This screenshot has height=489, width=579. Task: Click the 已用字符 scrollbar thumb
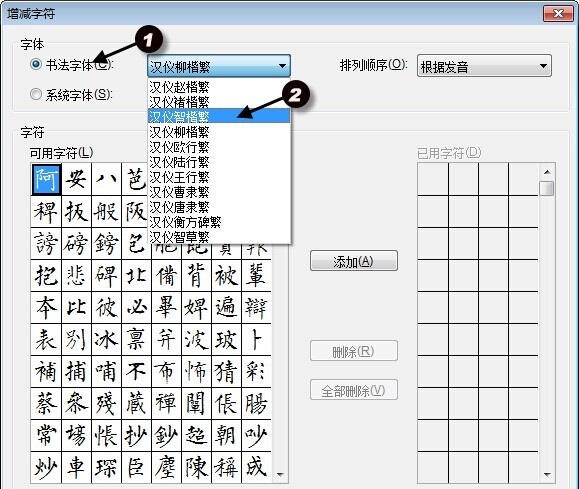point(547,188)
